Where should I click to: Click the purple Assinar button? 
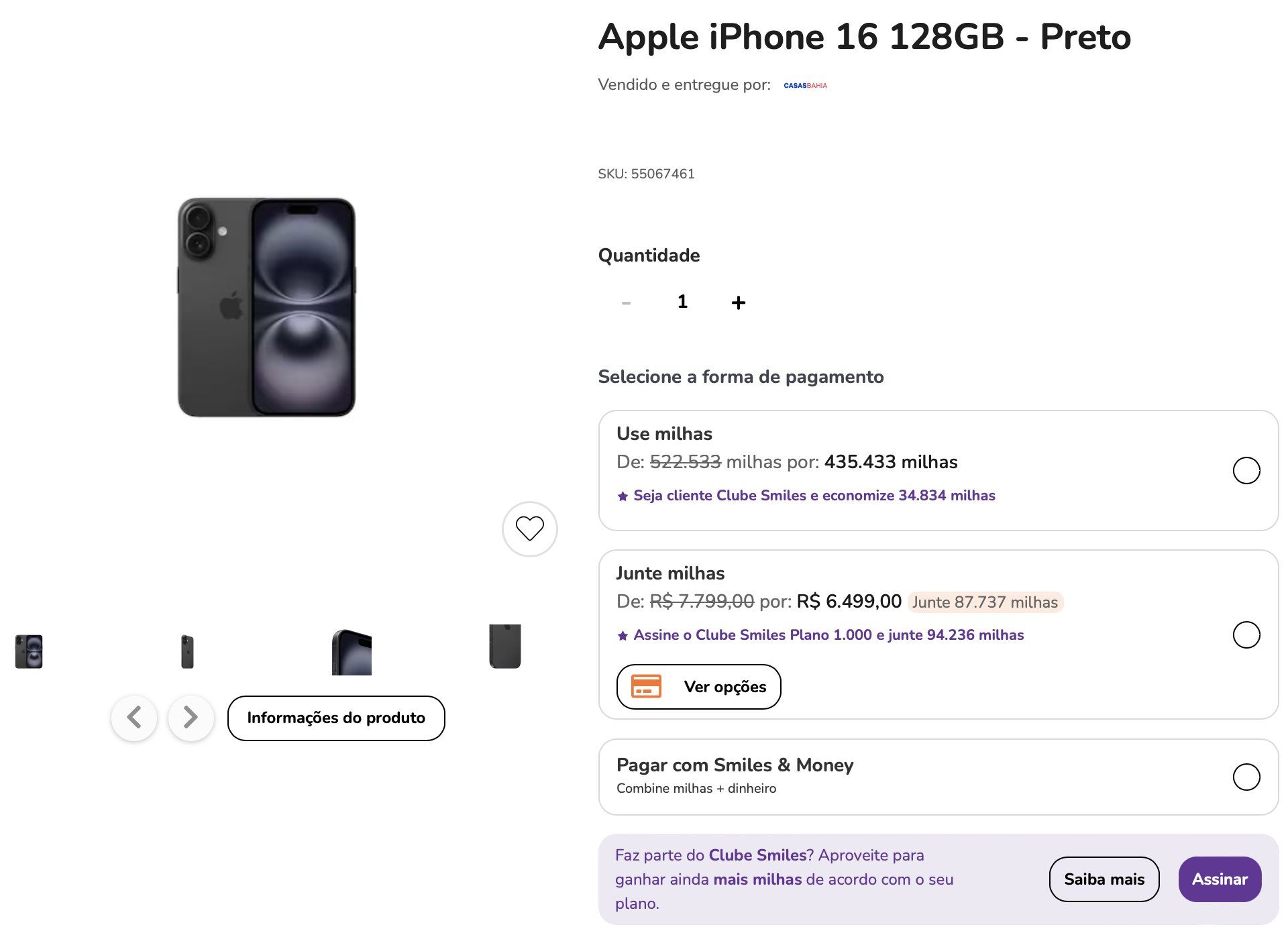coord(1220,879)
